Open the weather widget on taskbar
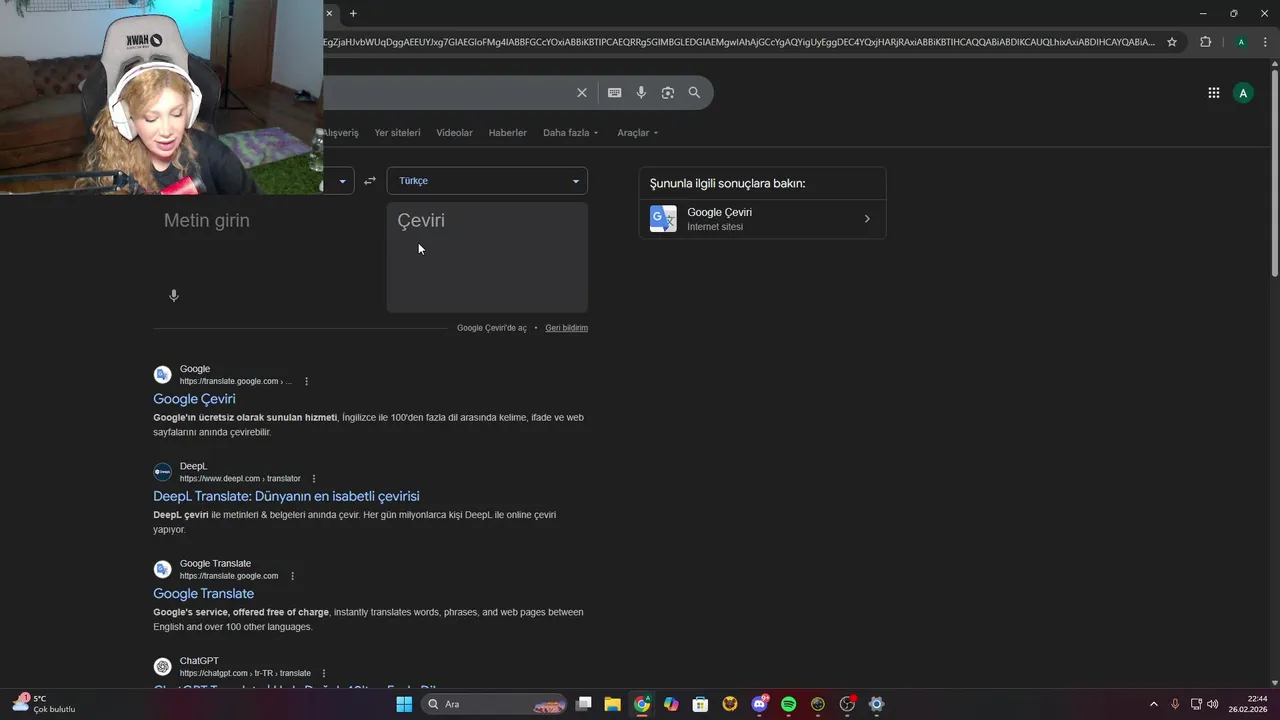Screen dimensions: 1280x720 point(44,704)
